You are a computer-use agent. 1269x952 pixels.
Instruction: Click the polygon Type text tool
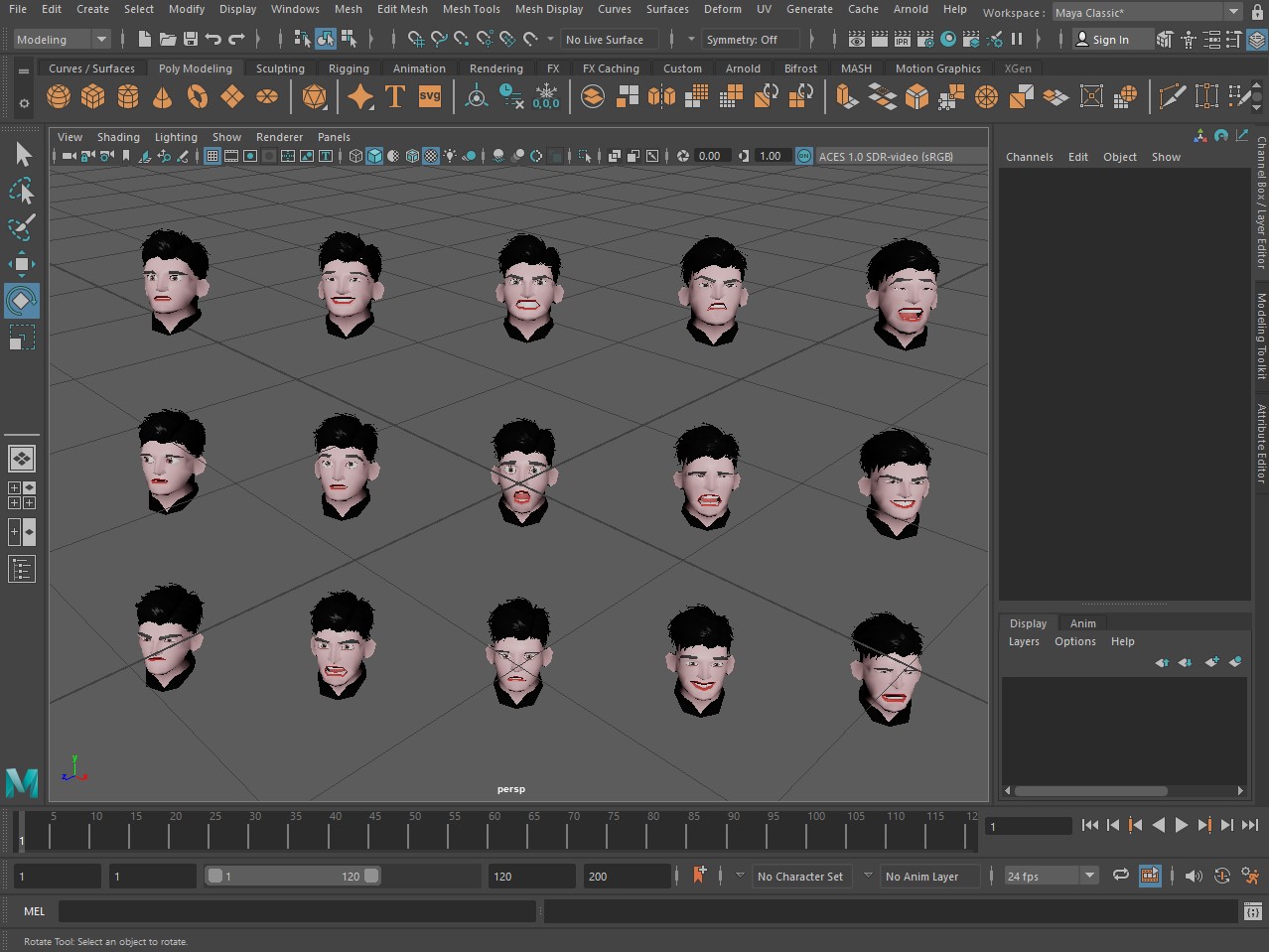click(x=395, y=96)
